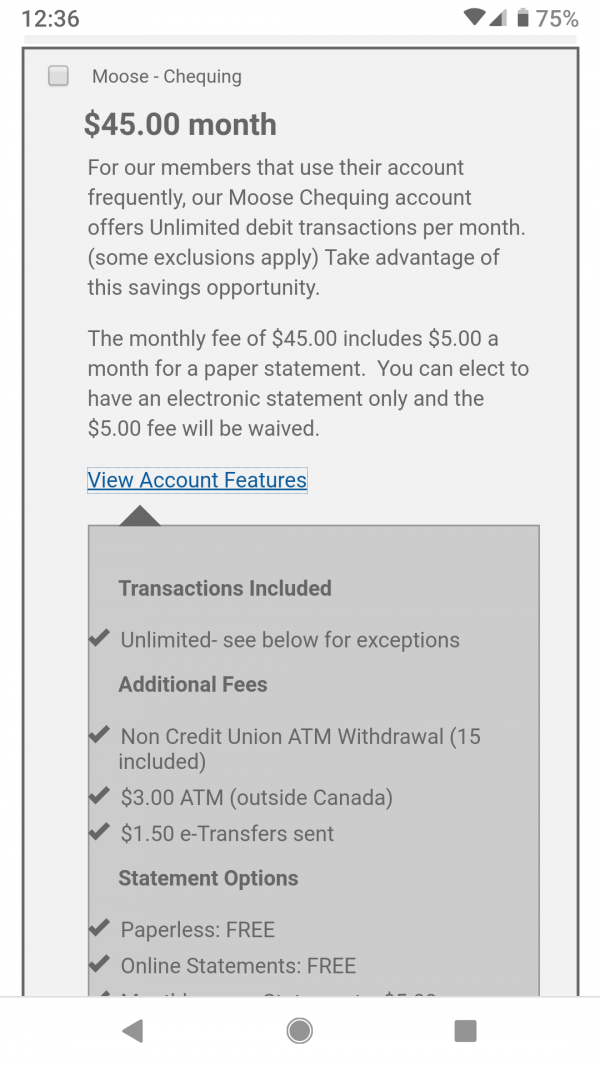
Task: Click checkmark next to Online Statements: FREE
Action: (99, 964)
